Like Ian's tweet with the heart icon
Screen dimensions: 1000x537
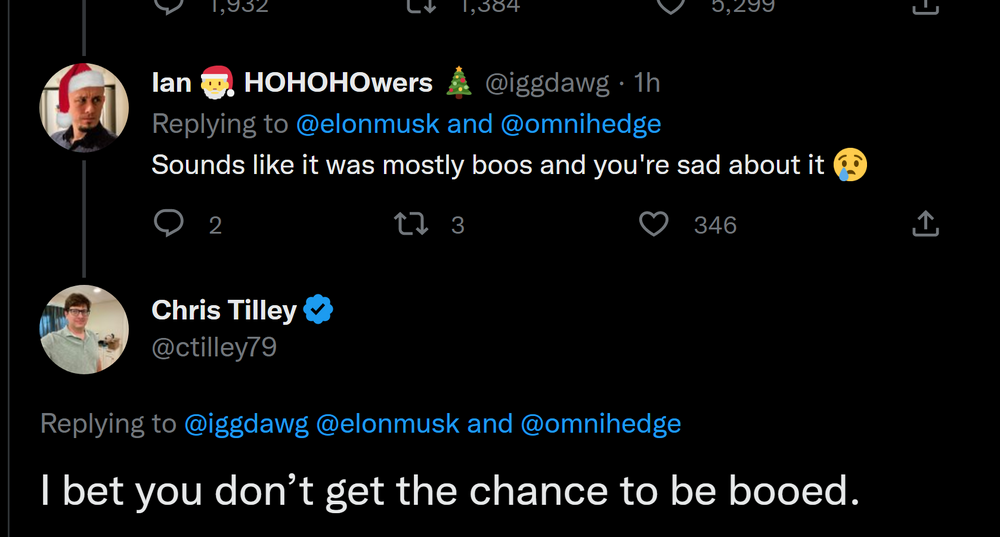(653, 225)
